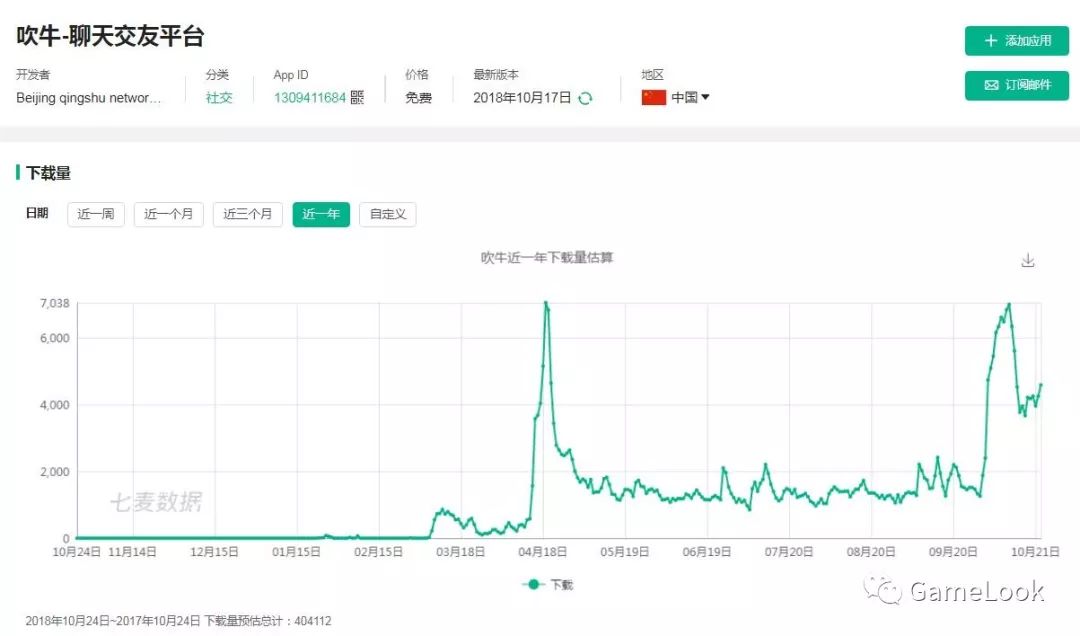This screenshot has height=636, width=1080.
Task: Open the 社交 category link
Action: click(x=219, y=98)
